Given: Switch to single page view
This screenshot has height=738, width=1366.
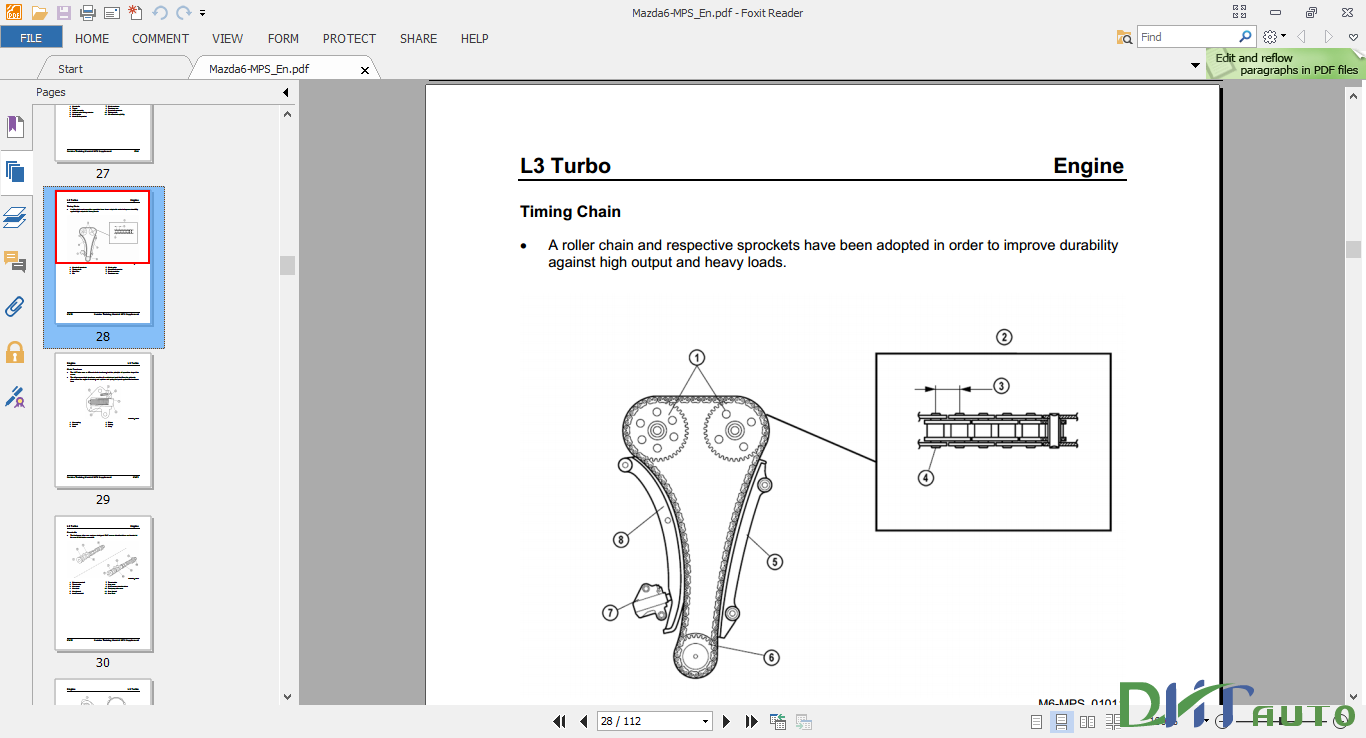Looking at the screenshot, I should pyautogui.click(x=1037, y=721).
